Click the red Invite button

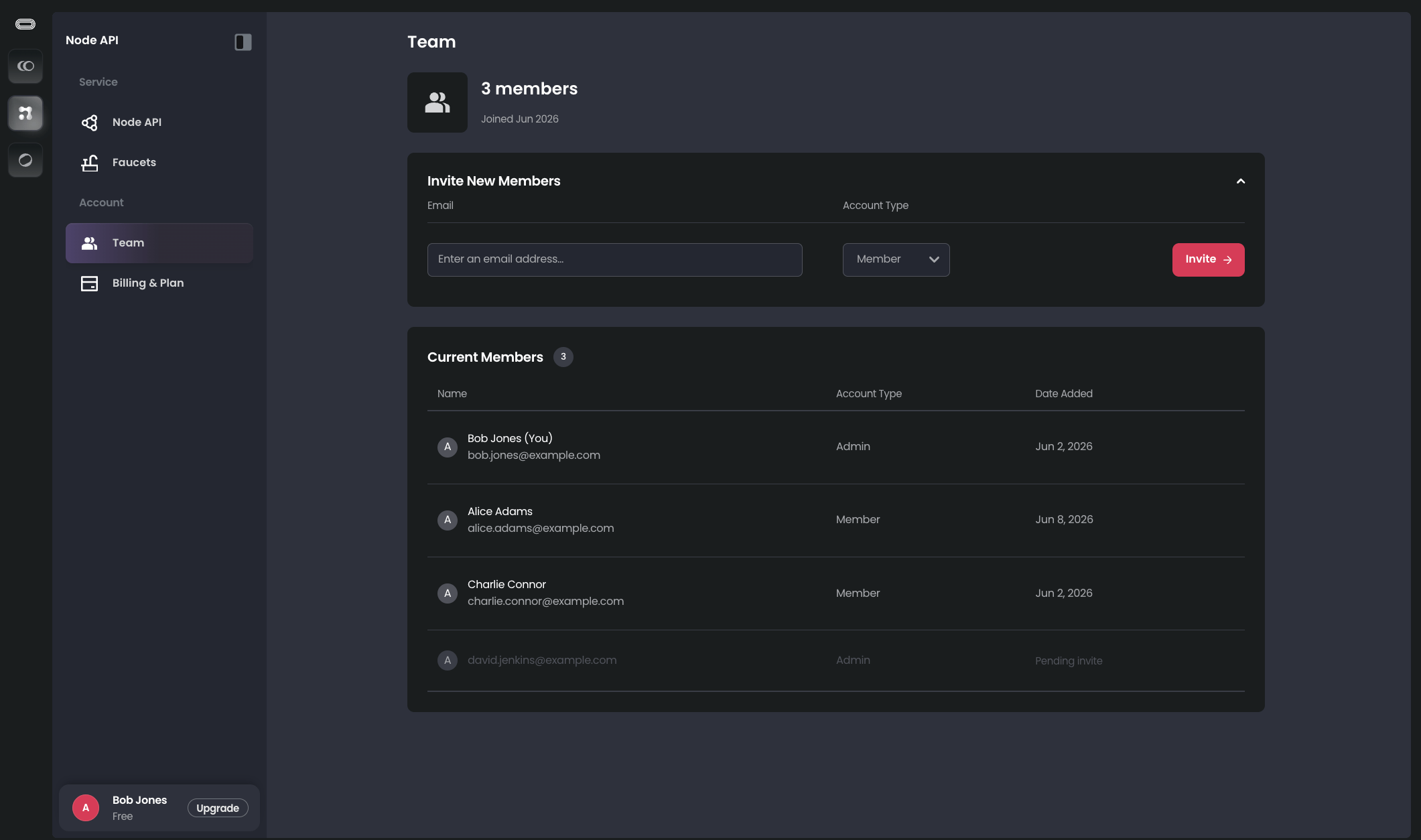click(1209, 260)
